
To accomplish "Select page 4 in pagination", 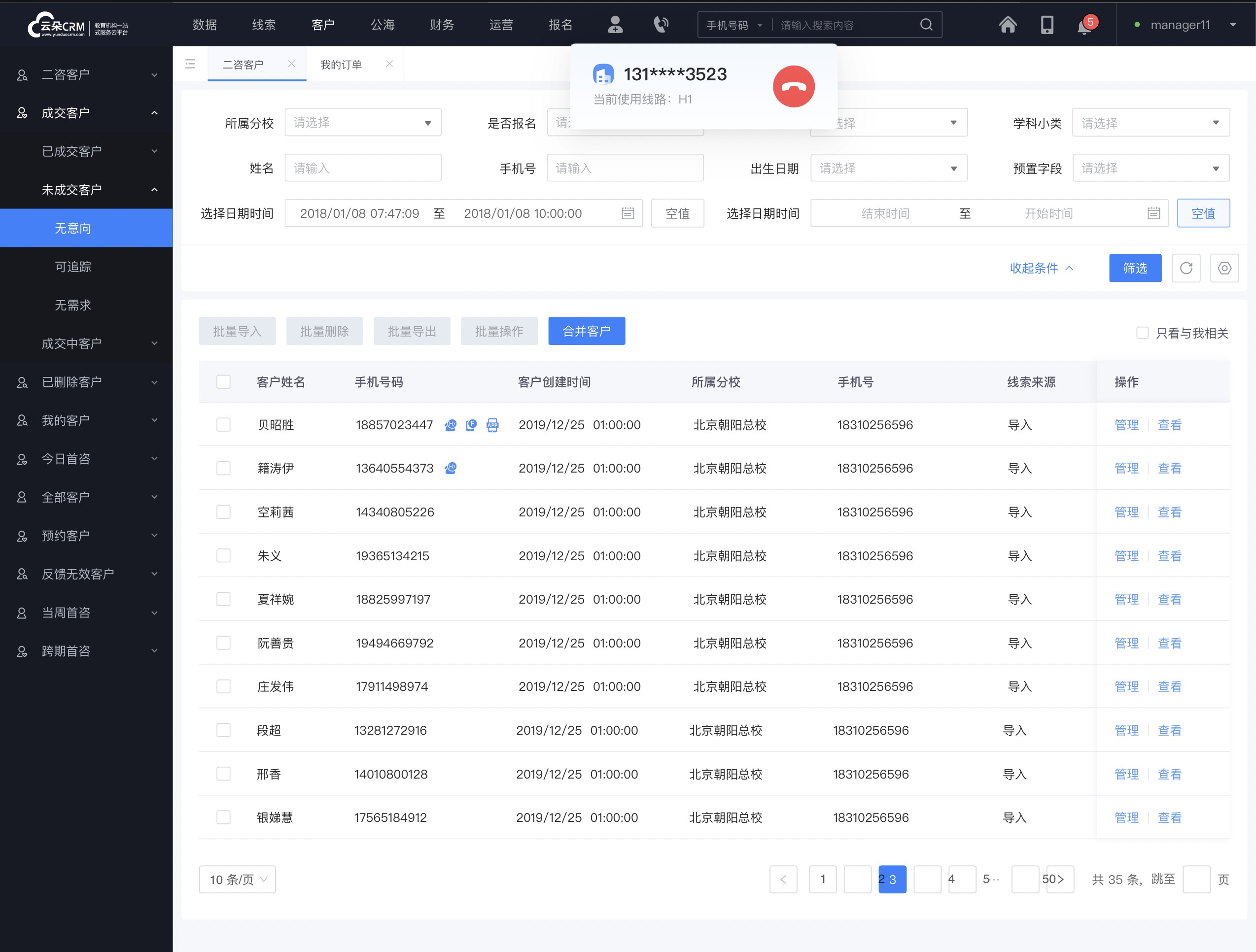I will point(951,879).
